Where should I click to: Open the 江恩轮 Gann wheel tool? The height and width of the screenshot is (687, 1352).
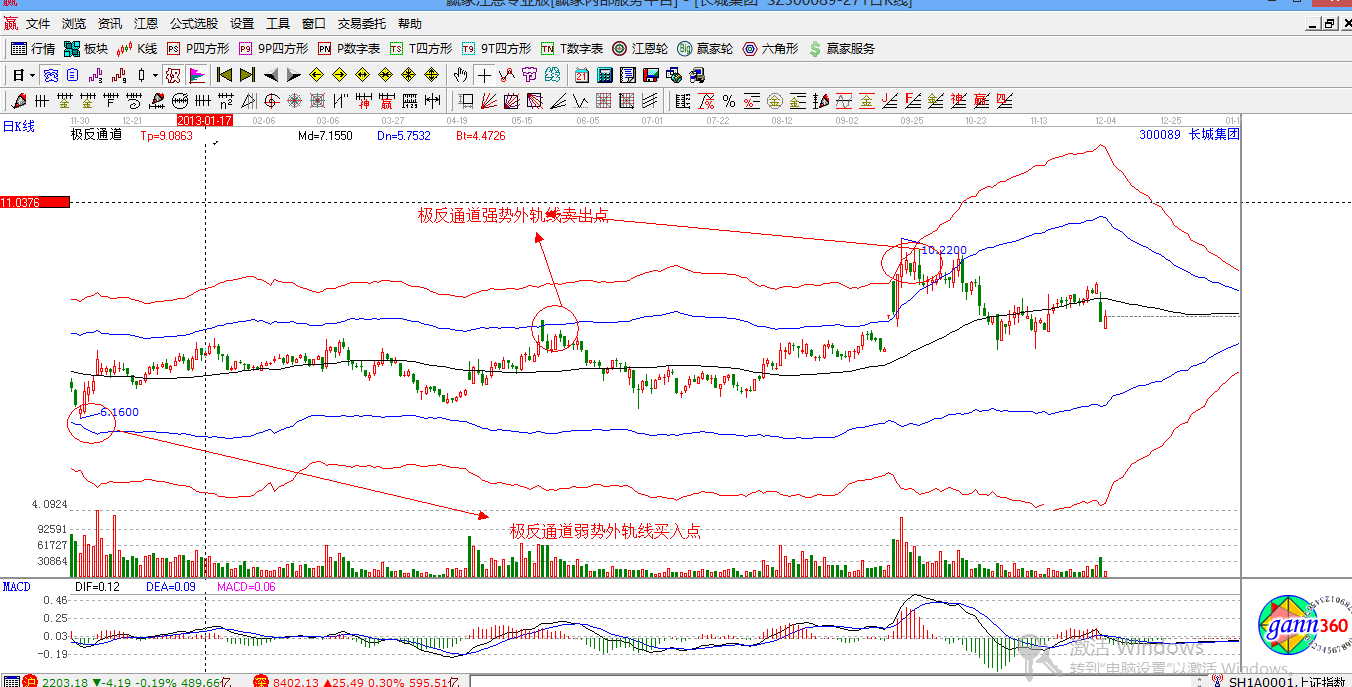coord(639,48)
